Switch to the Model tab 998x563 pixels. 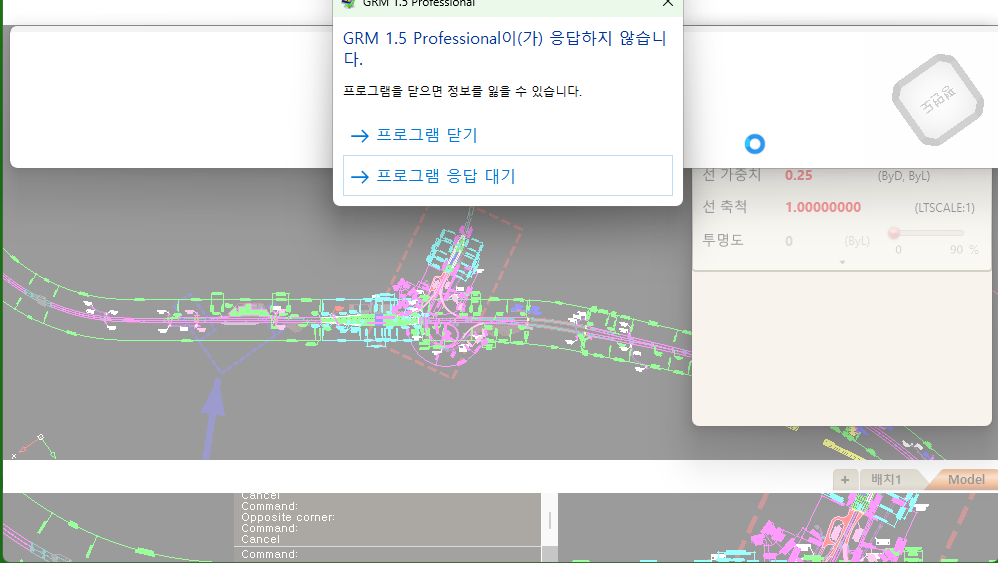click(965, 480)
